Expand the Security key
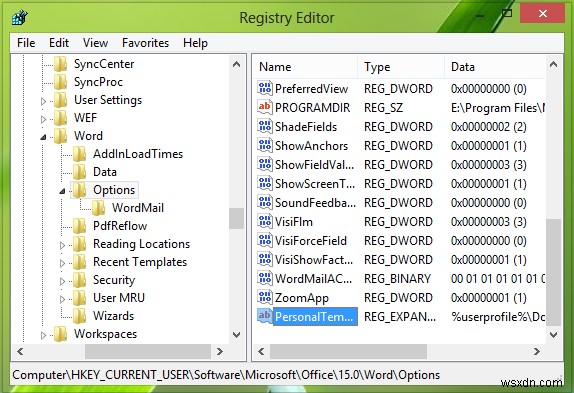This screenshot has height=393, width=574. click(x=62, y=281)
